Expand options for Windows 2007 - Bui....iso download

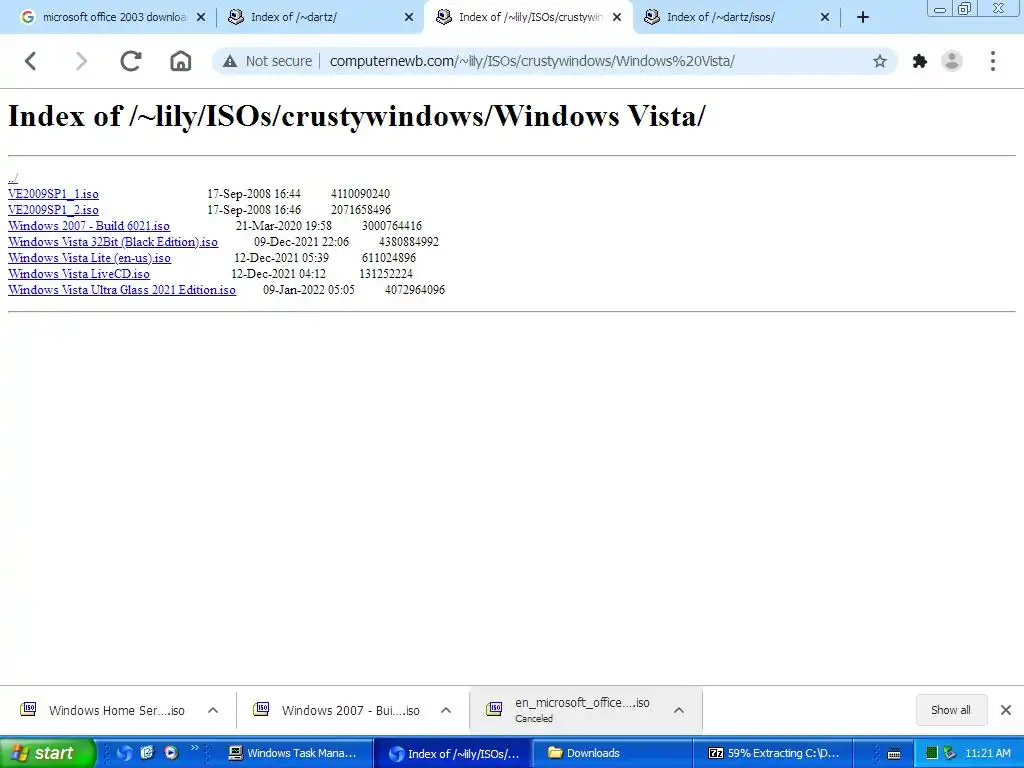coord(446,711)
